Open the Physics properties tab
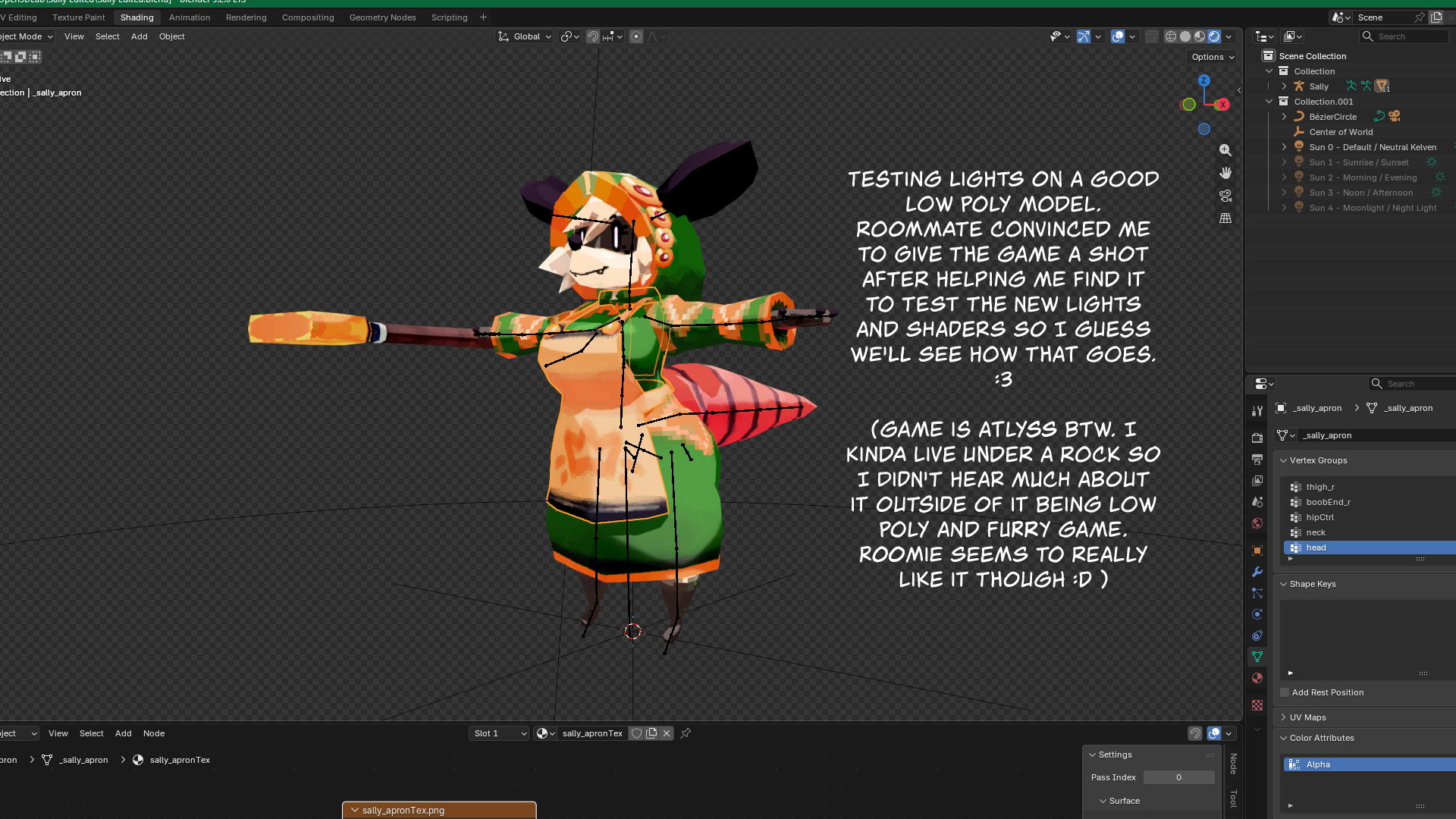The width and height of the screenshot is (1456, 819). (x=1257, y=614)
